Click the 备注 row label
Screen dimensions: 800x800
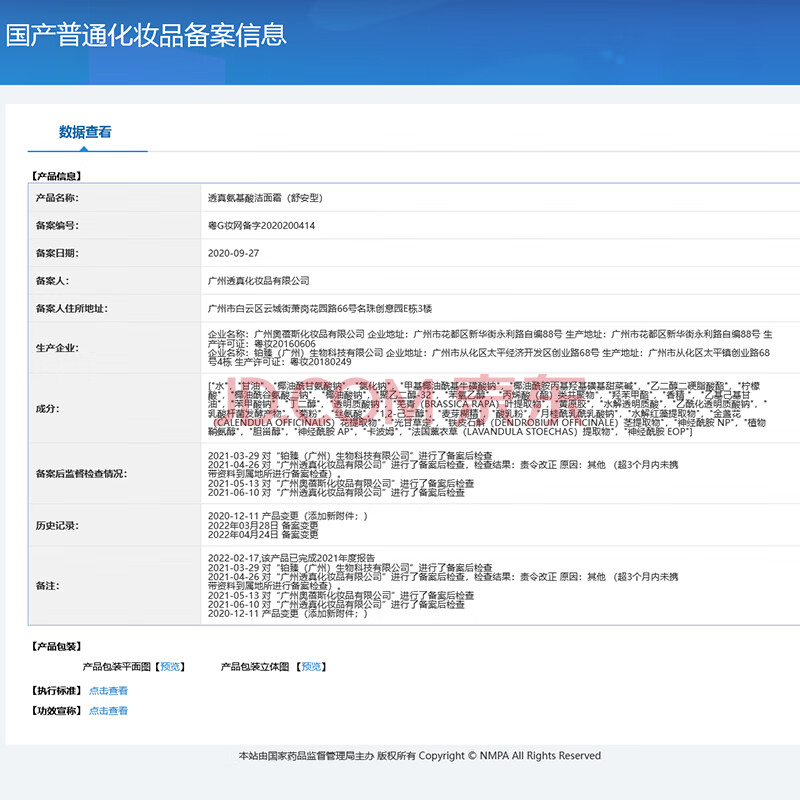47,584
